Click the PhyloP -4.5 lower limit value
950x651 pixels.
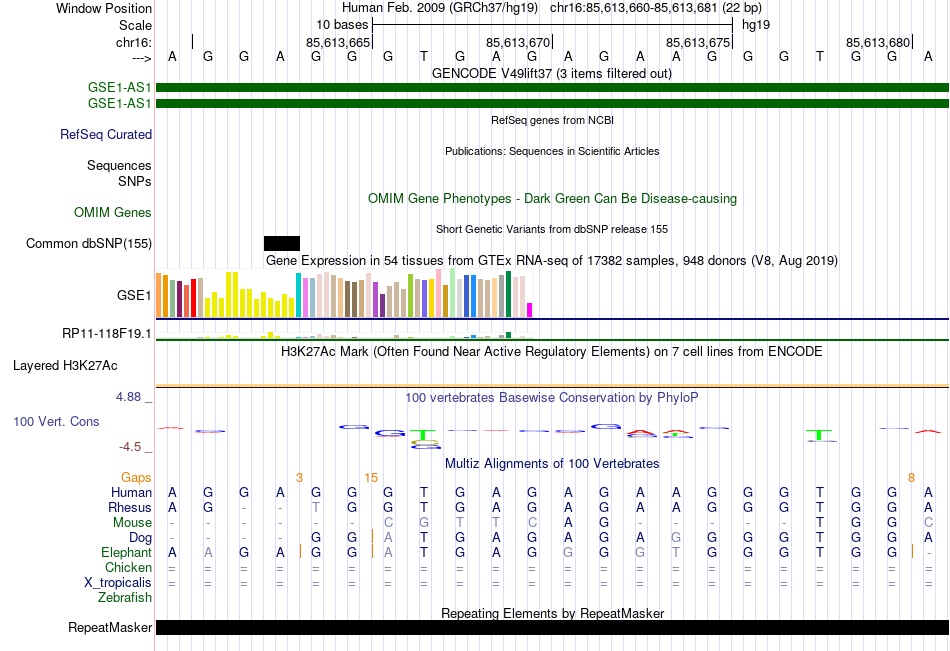coord(130,447)
